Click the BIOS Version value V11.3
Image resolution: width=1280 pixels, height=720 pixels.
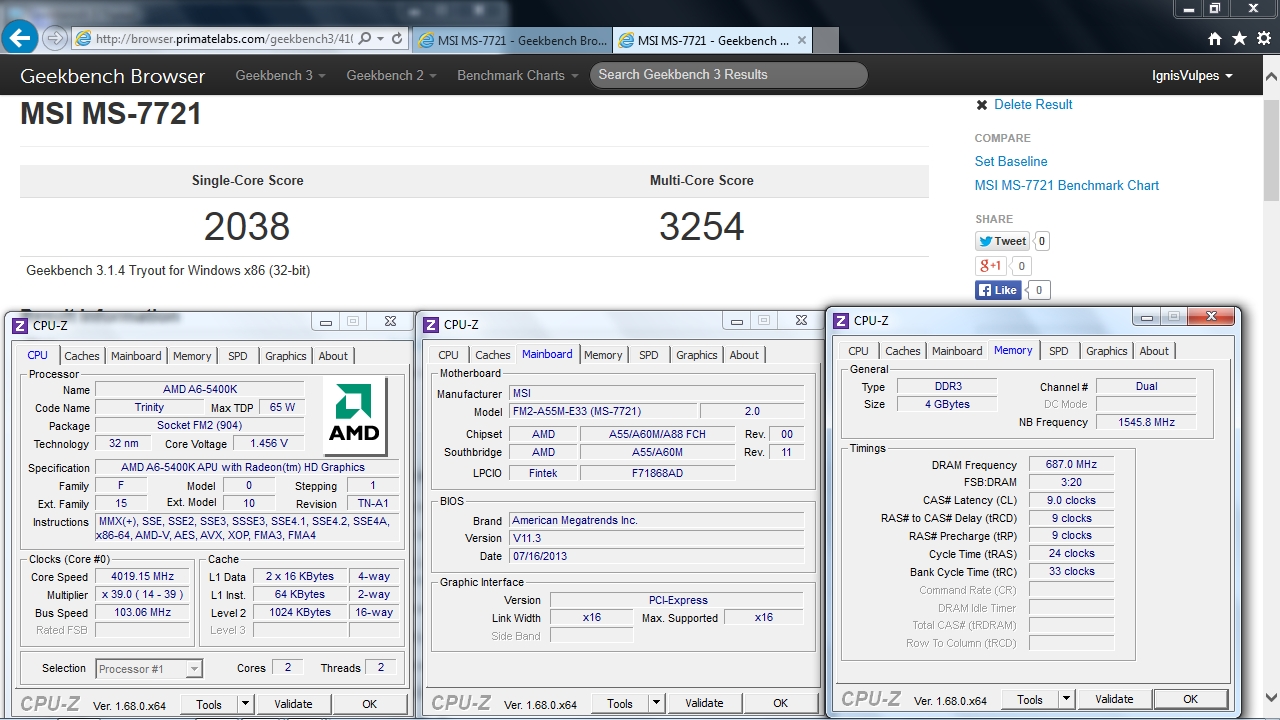point(656,538)
